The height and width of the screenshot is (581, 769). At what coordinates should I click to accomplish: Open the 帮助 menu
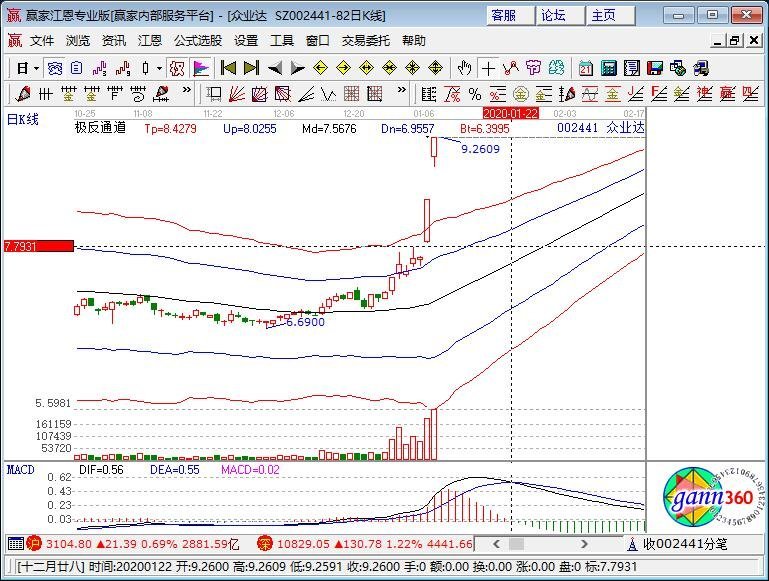(414, 41)
